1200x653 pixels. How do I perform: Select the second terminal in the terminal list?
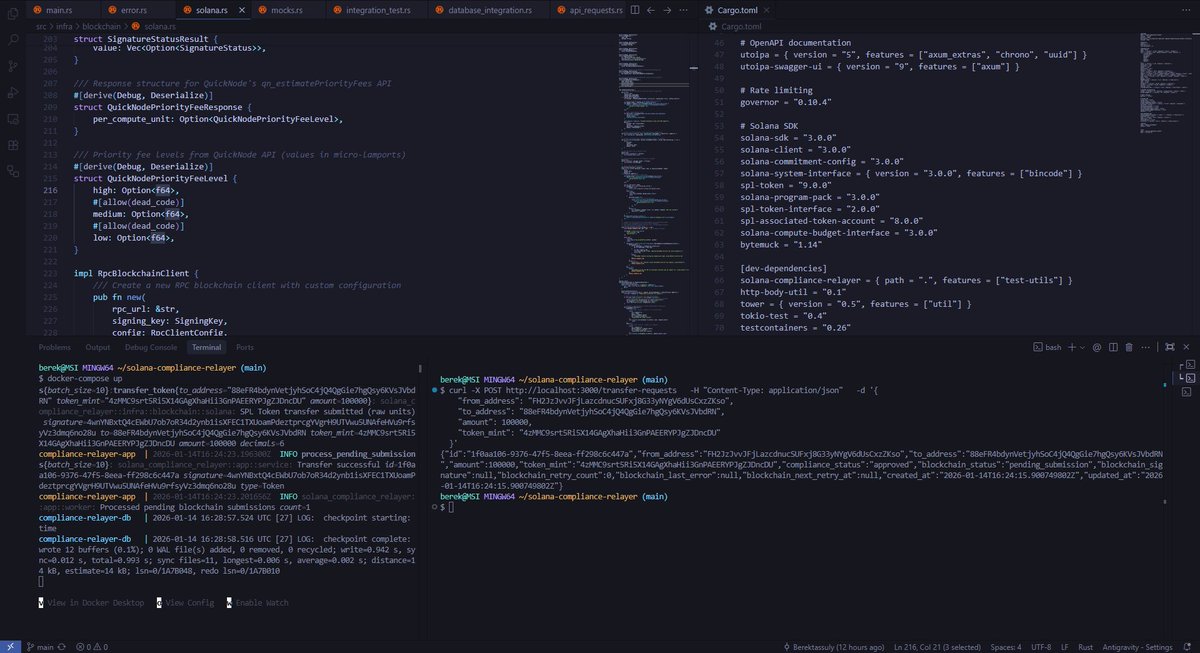[x=1189, y=377]
